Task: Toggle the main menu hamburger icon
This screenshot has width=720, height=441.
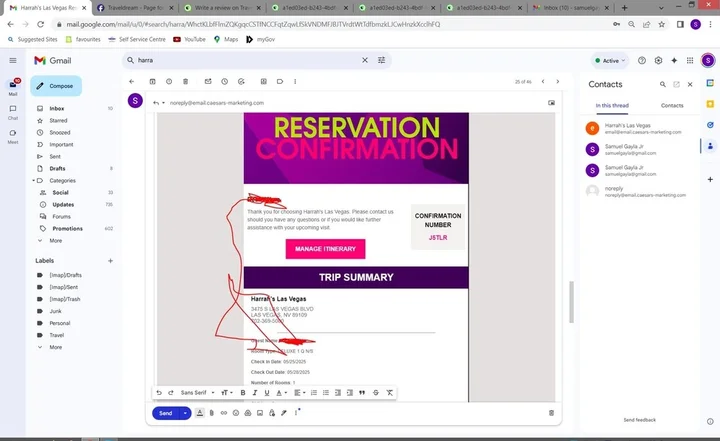Action: [13, 60]
